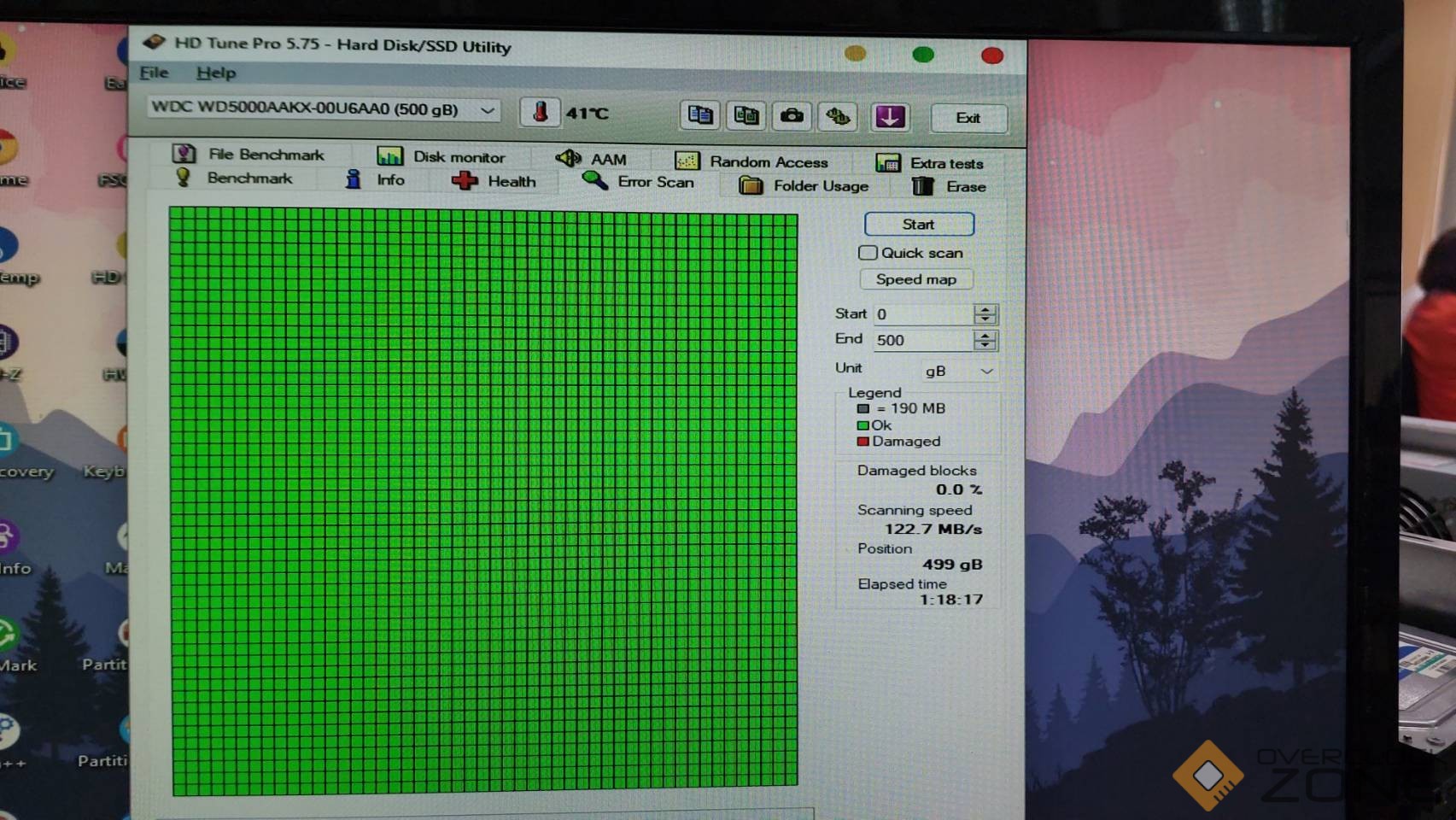Open the drive selection dropdown

point(487,110)
